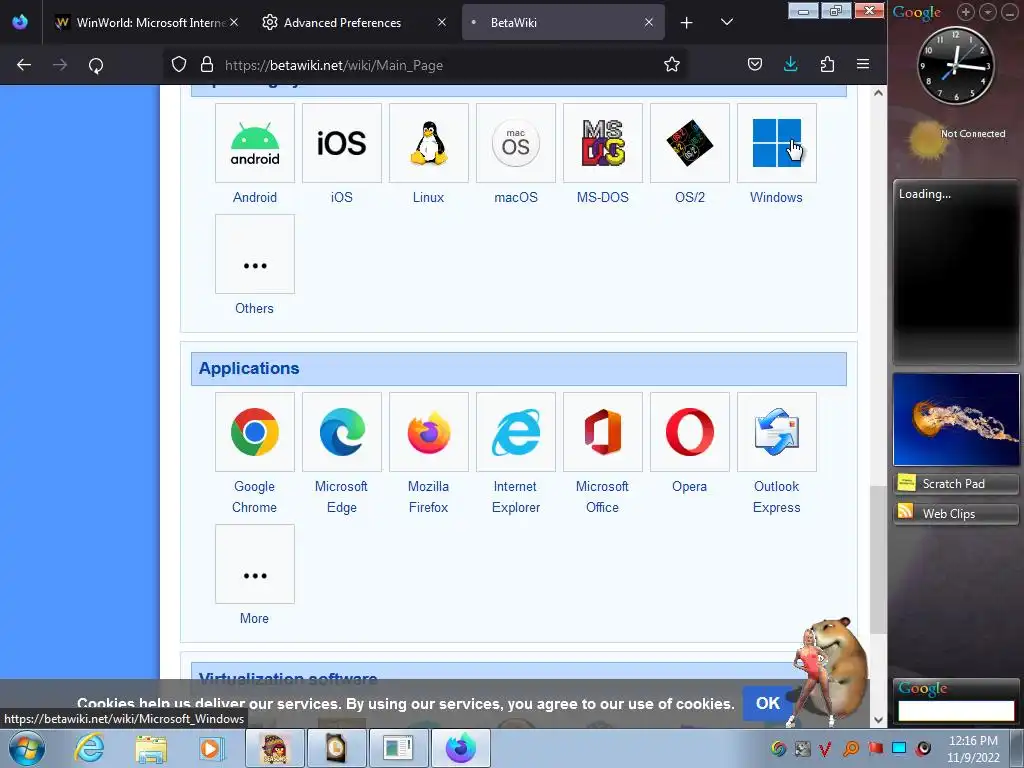Click the jellyfish photo gadget thumbnail

[956, 419]
